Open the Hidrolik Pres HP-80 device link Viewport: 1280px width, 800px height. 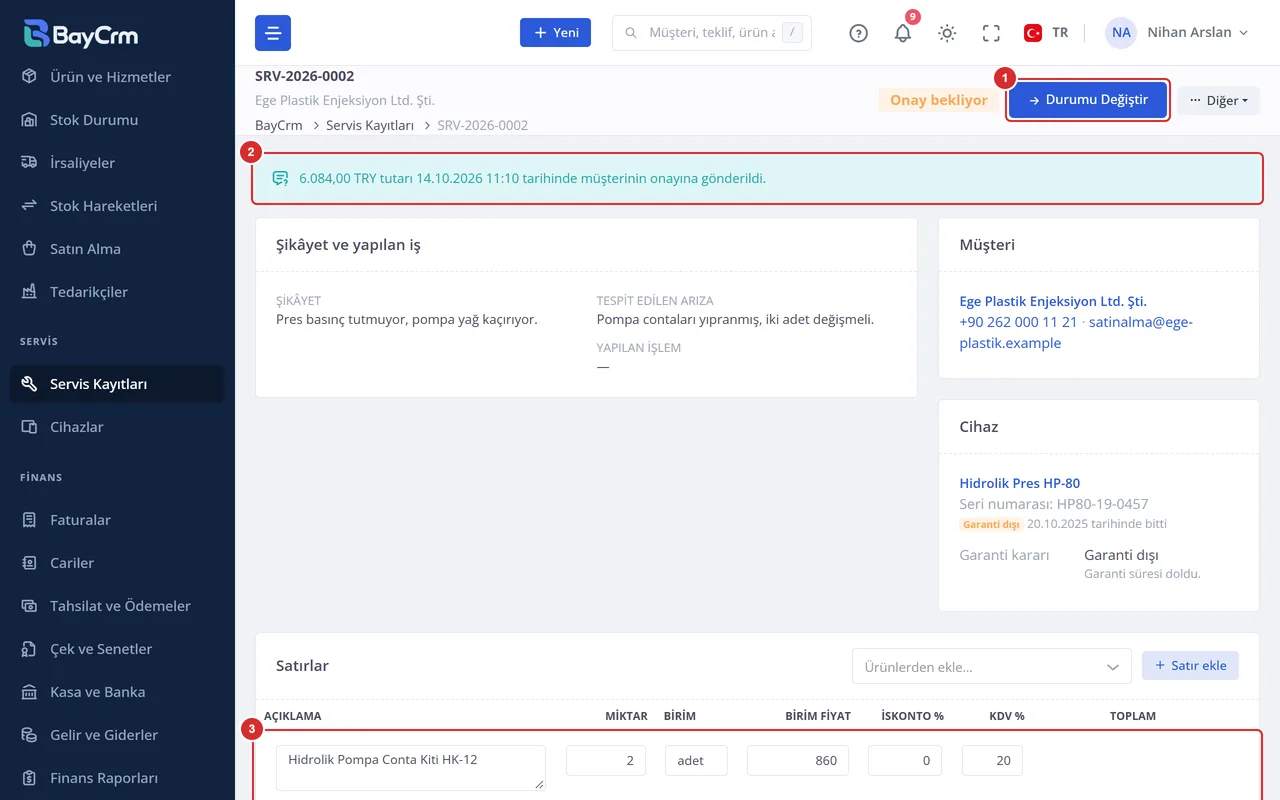[1019, 483]
